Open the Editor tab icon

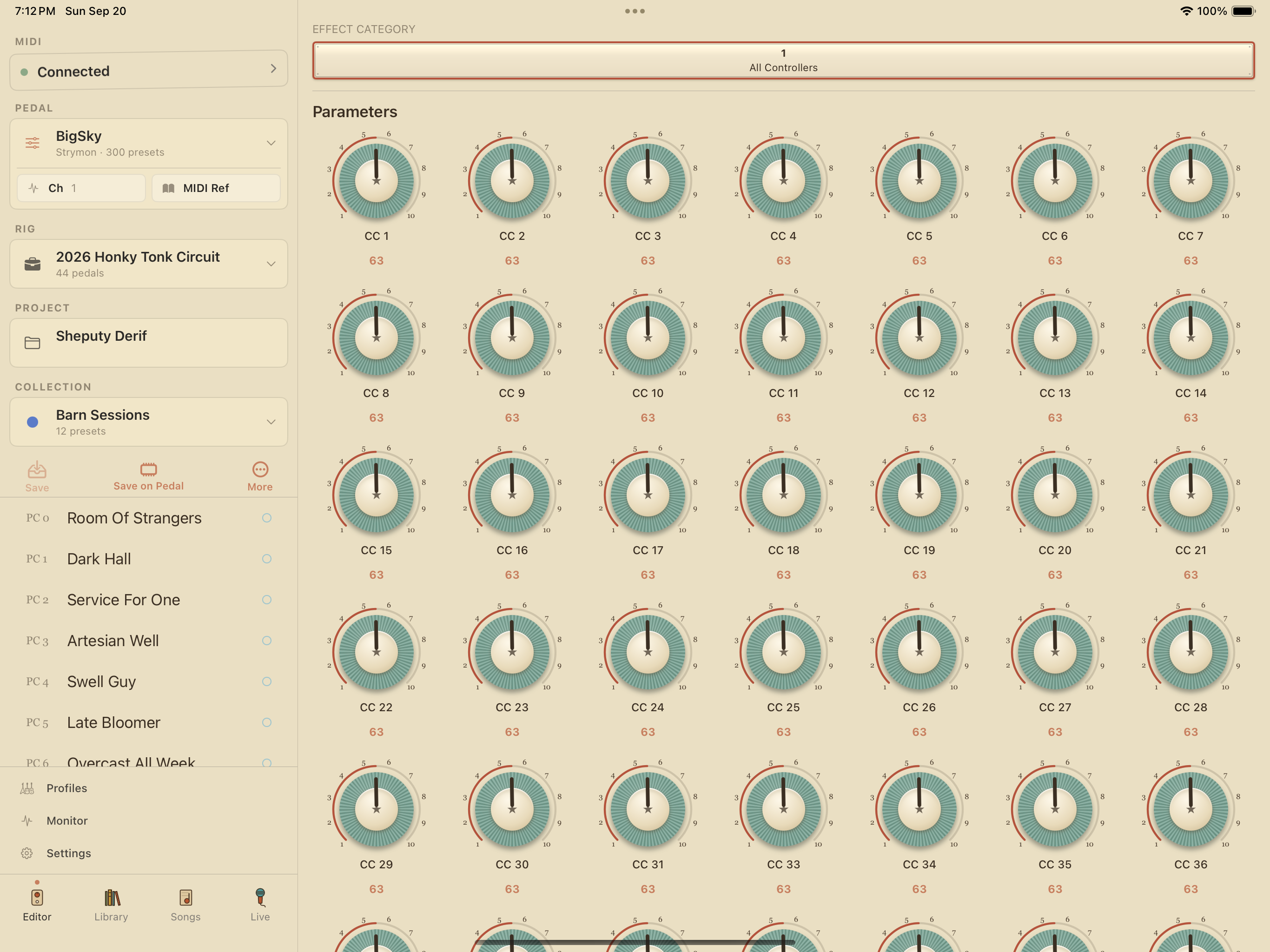coord(37,898)
